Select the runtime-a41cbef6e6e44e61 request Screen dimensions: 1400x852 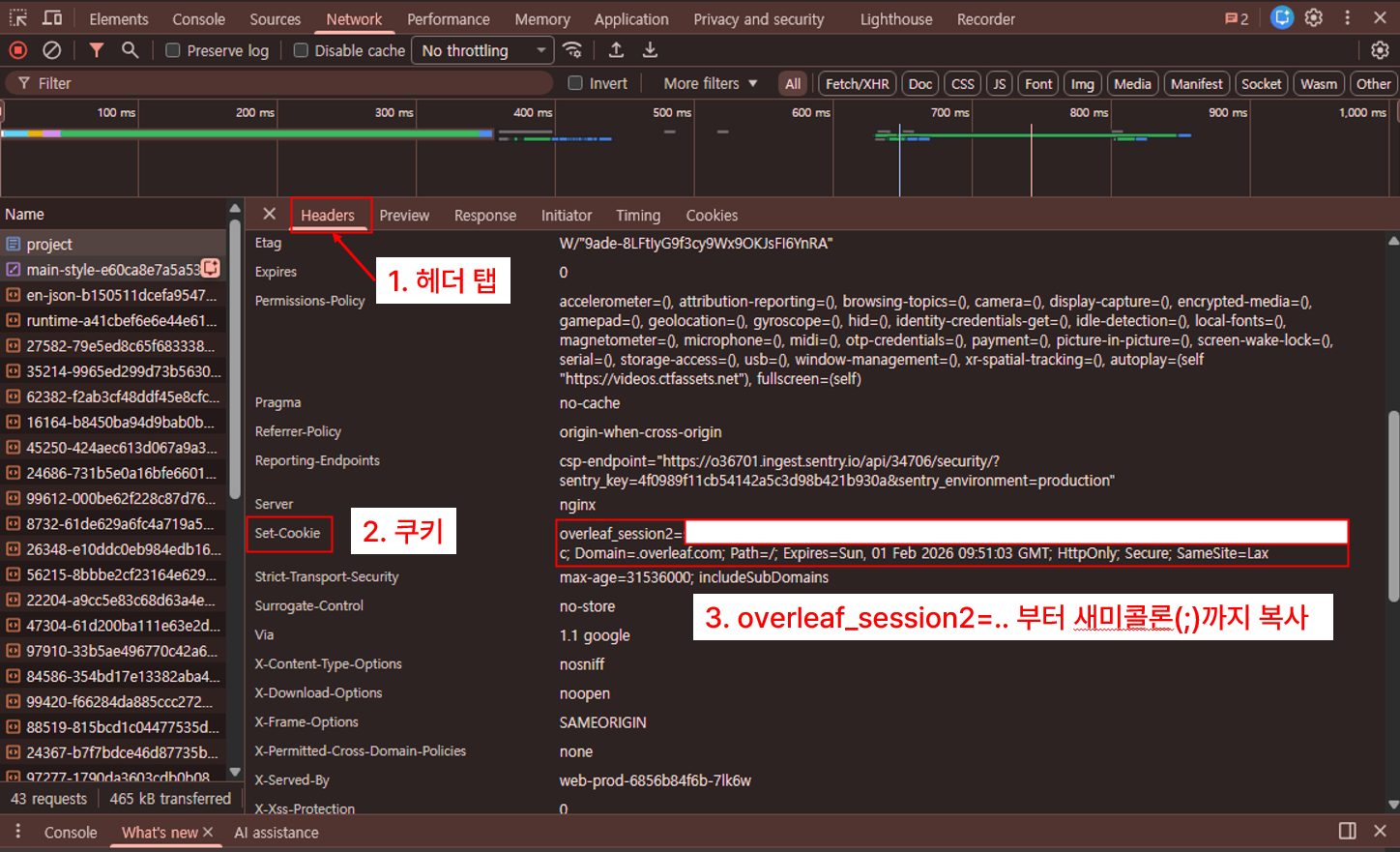click(x=121, y=320)
